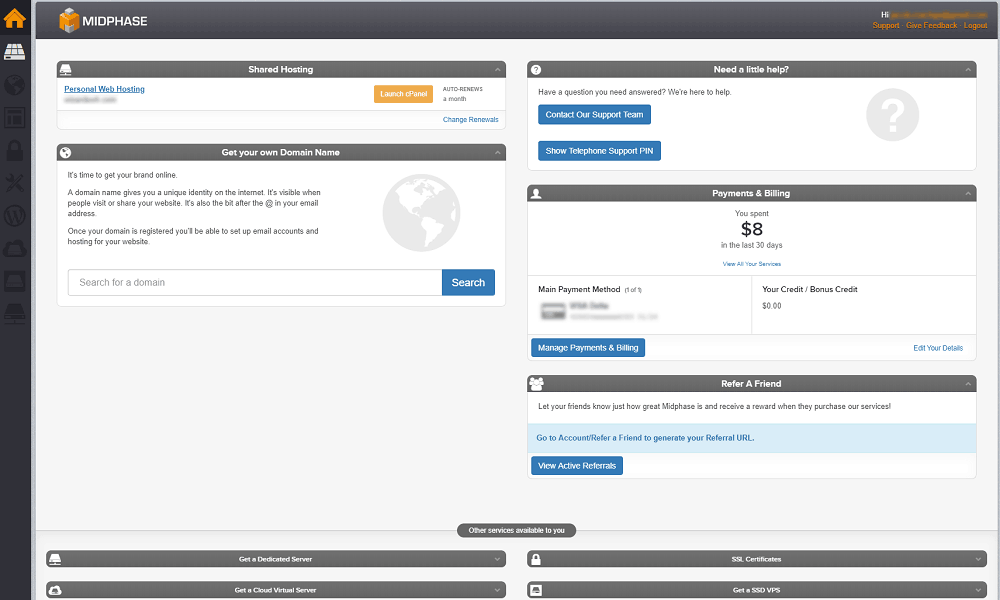1000x600 pixels.
Task: Click Manage Payments & Billing button
Action: (588, 348)
